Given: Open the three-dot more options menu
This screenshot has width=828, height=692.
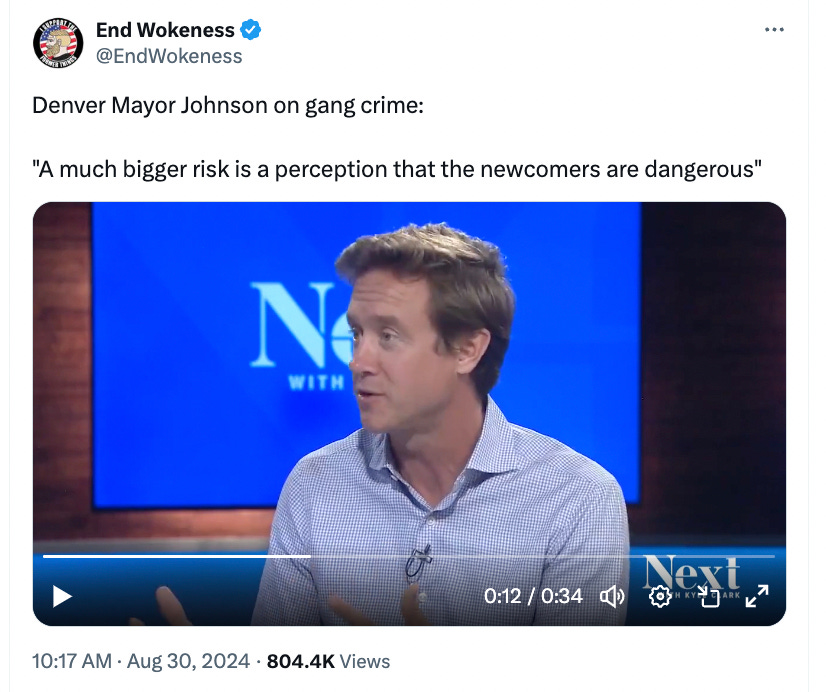Looking at the screenshot, I should 774,30.
